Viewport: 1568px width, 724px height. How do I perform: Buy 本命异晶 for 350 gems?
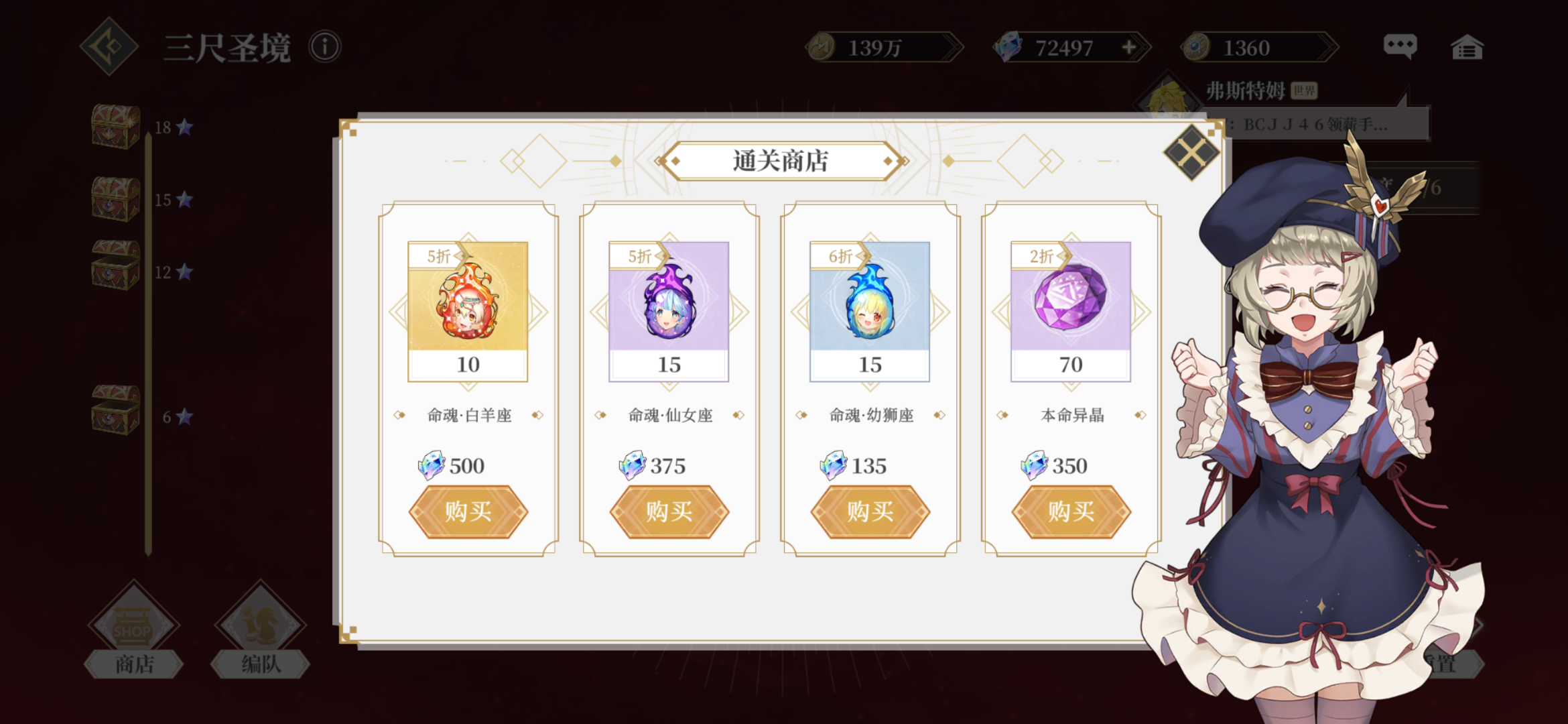[1071, 512]
